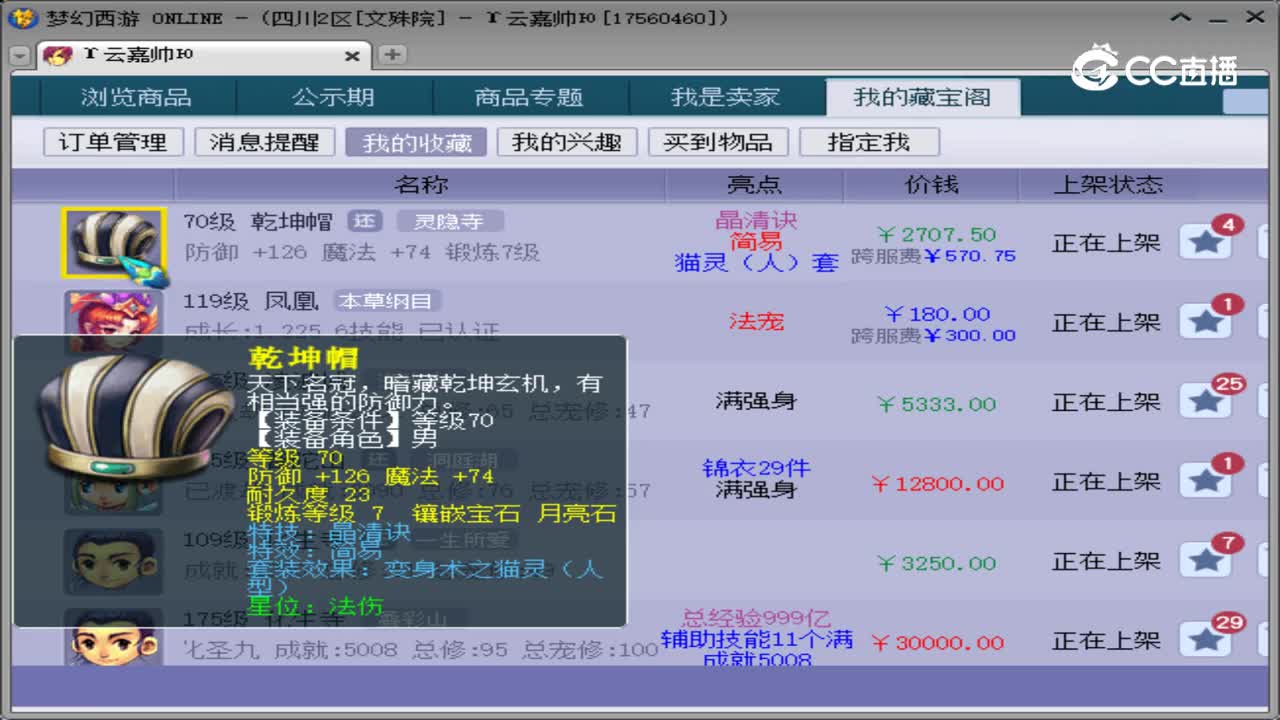
Task: Click the 法宠 highlight text
Action: [756, 321]
